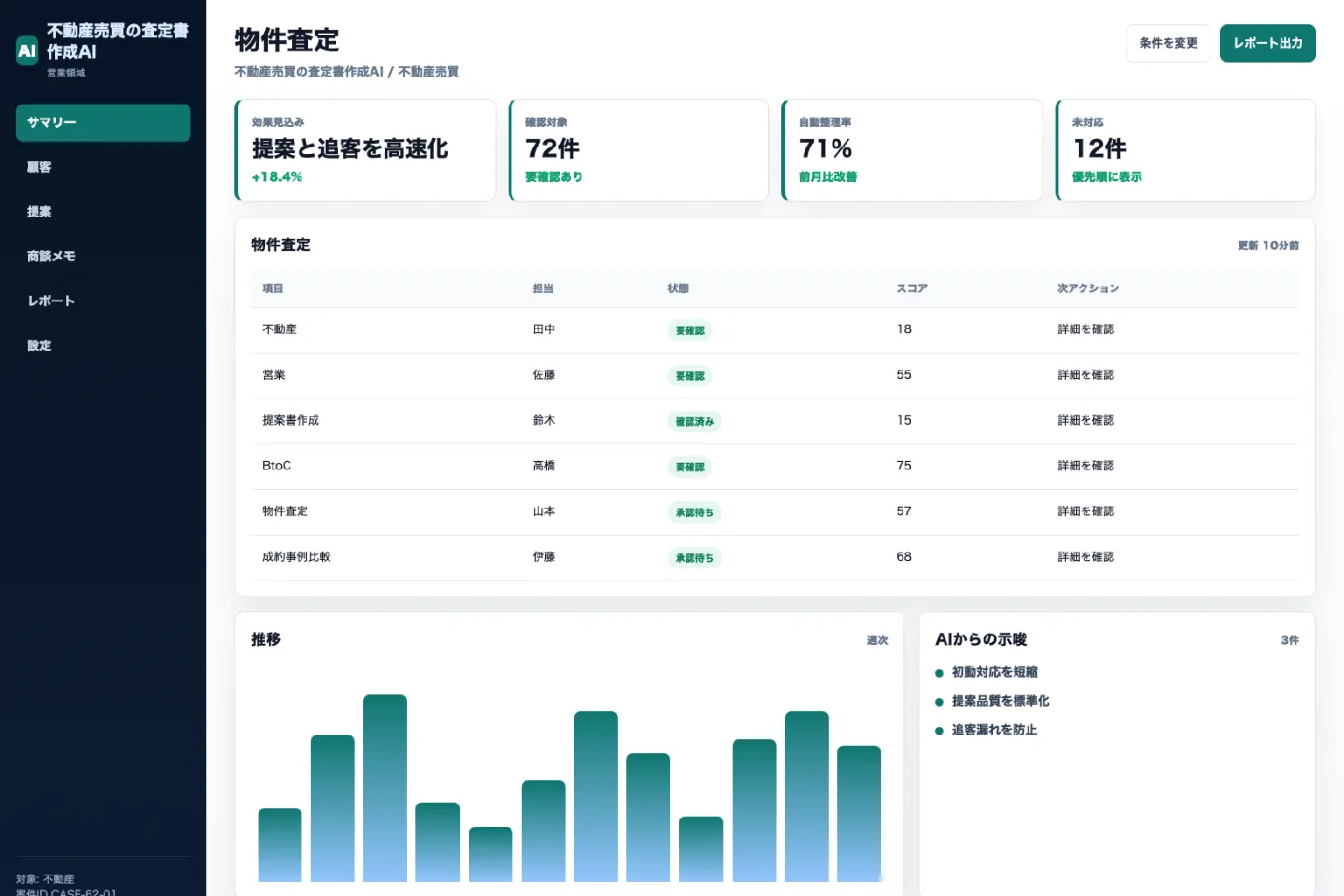Click the 担当 column header
Screen dimensions: 1344x896
click(x=543, y=288)
